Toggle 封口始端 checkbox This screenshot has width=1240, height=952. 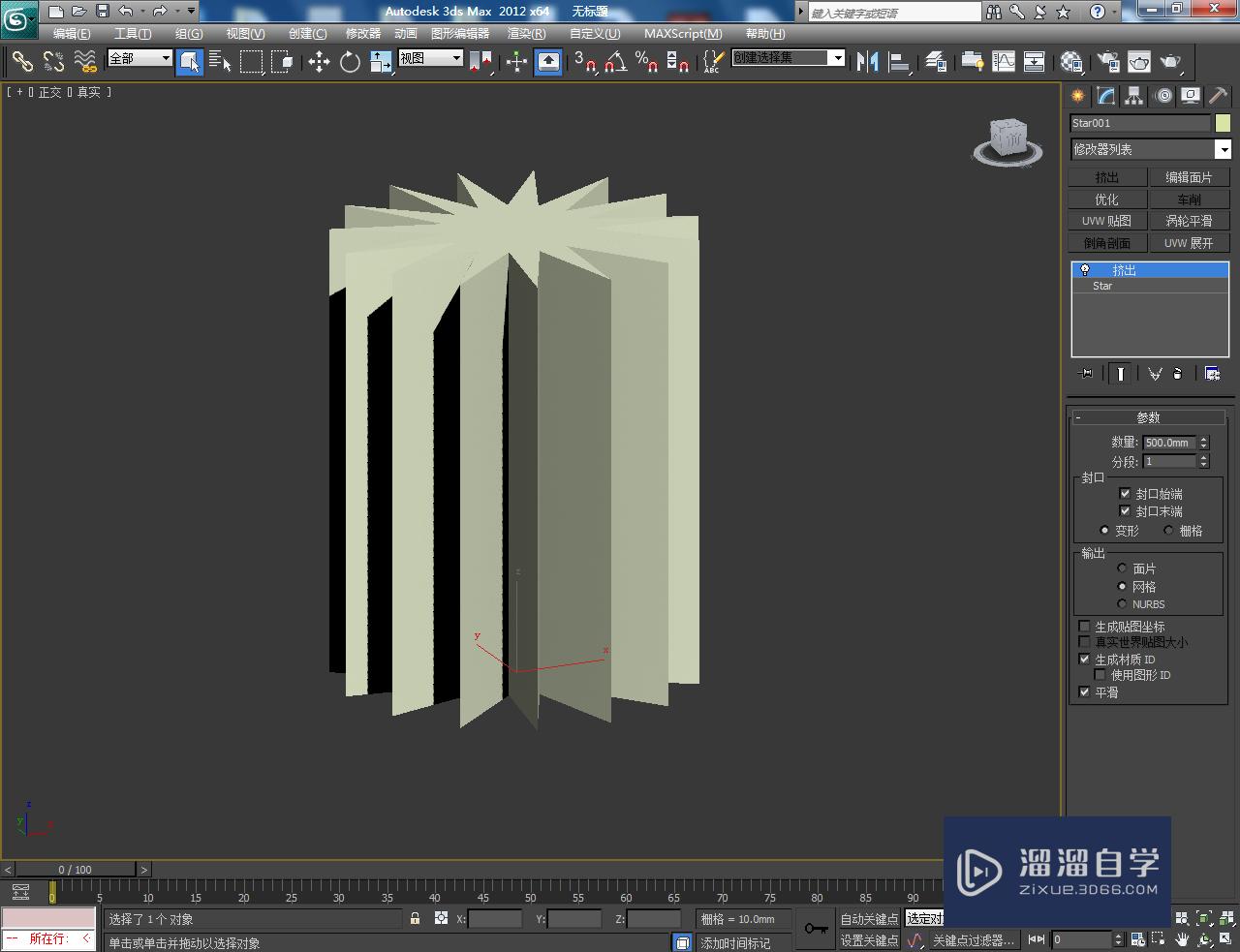[1125, 493]
